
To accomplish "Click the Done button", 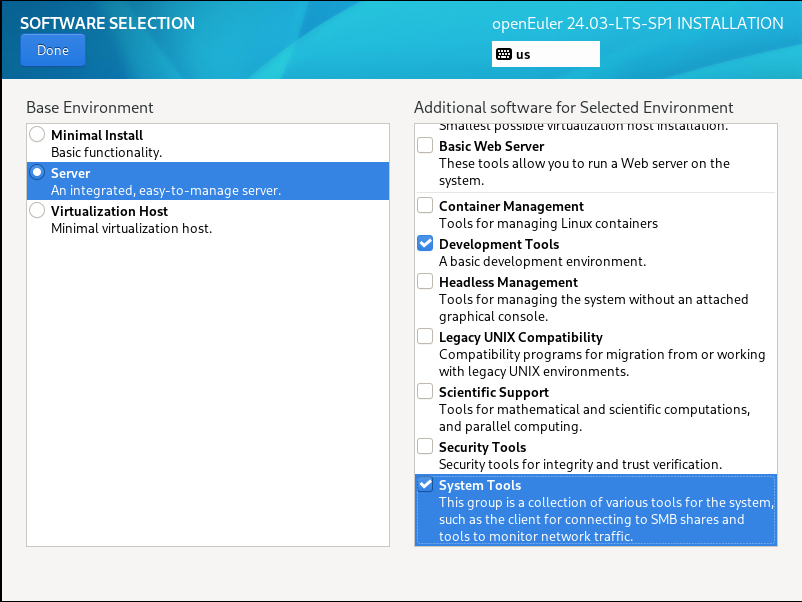I will pyautogui.click(x=52, y=50).
